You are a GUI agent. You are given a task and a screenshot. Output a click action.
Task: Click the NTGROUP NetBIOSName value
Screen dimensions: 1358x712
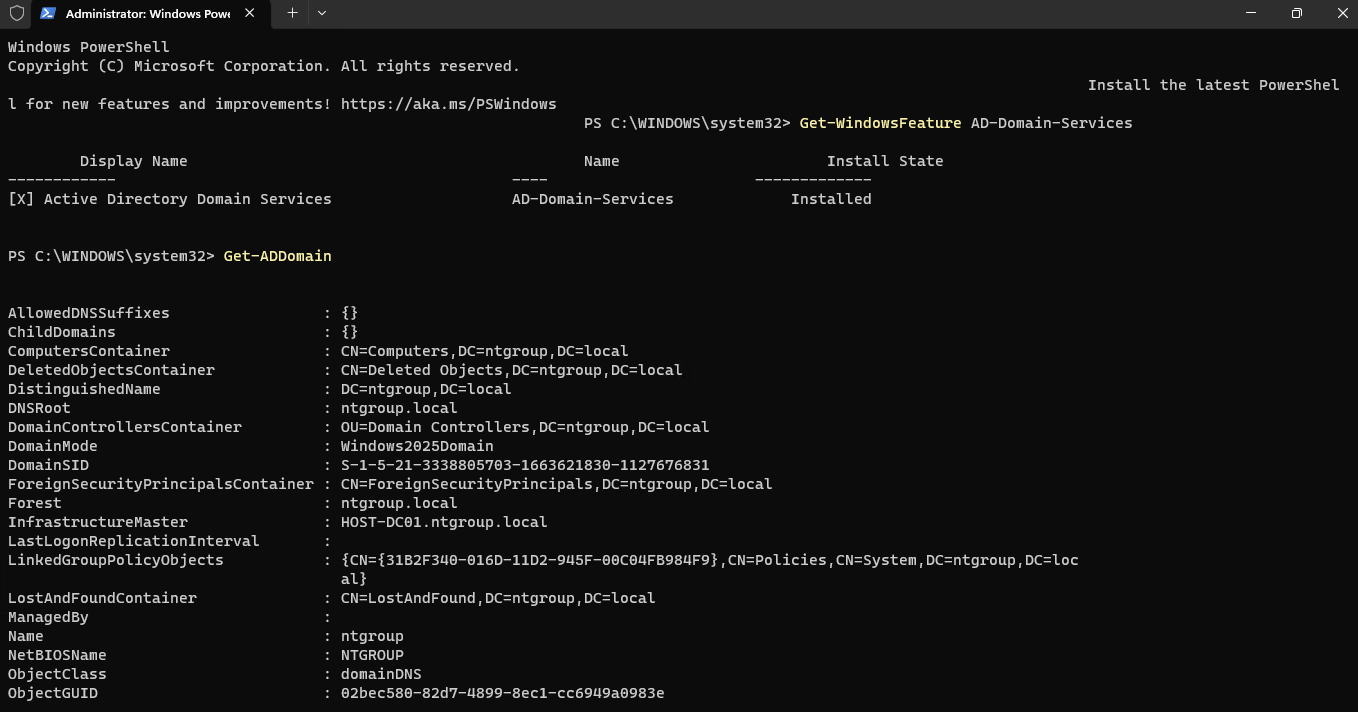pos(371,655)
